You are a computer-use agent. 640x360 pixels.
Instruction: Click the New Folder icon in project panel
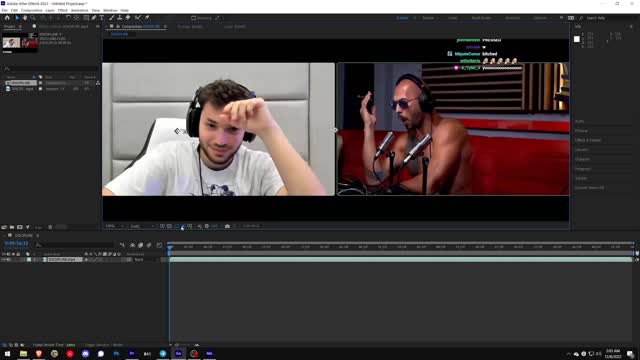pos(12,227)
